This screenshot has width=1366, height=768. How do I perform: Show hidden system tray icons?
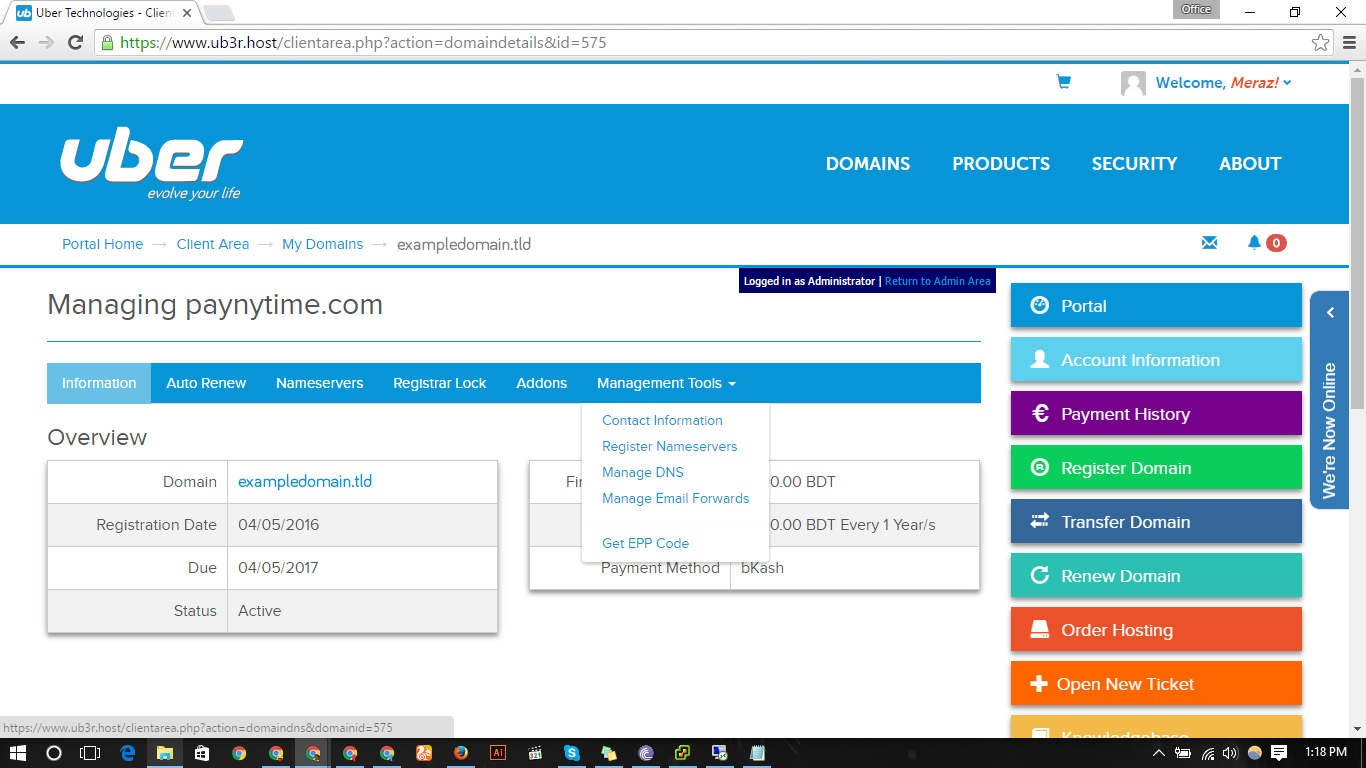point(1159,753)
